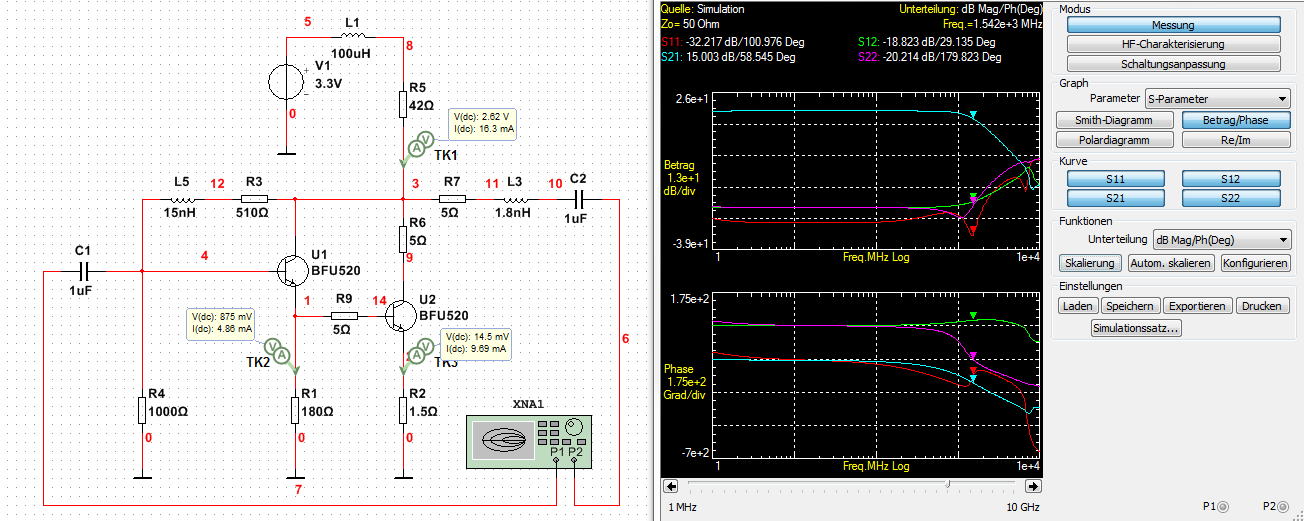Click the ground symbol below R4
Viewport: 1304px width, 521px height.
(143, 477)
